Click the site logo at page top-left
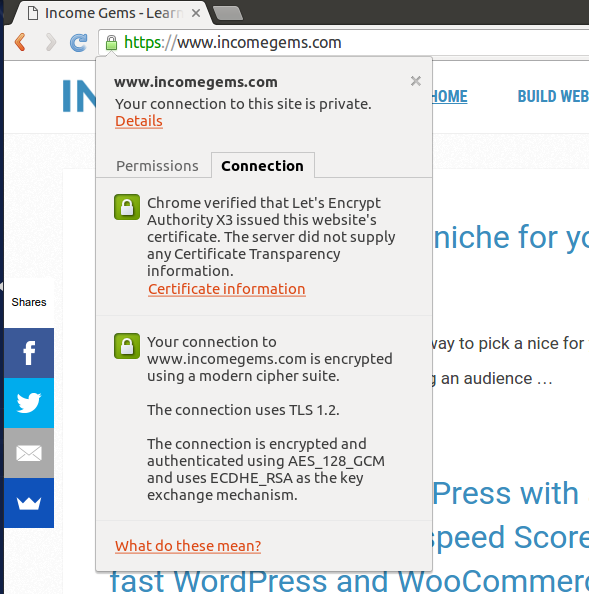The image size is (589, 594). [x=79, y=96]
